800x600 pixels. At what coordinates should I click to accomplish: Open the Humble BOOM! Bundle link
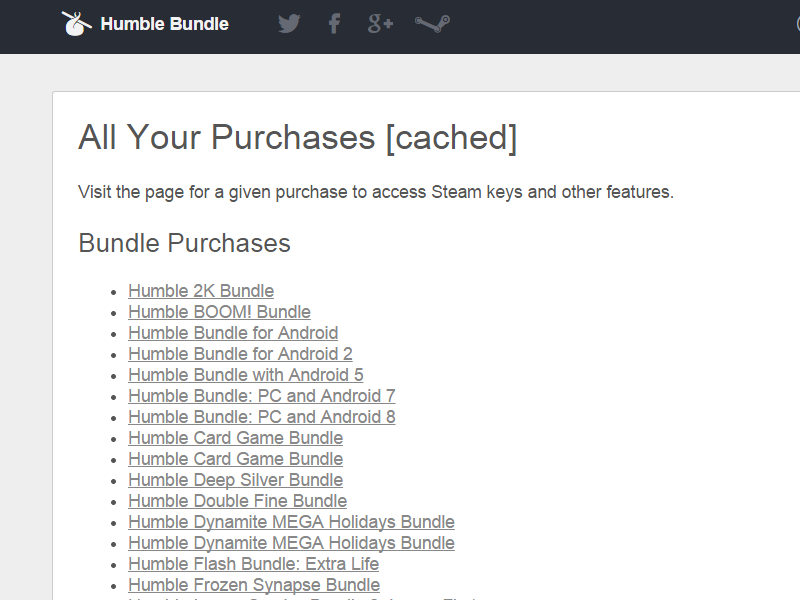[x=219, y=312]
